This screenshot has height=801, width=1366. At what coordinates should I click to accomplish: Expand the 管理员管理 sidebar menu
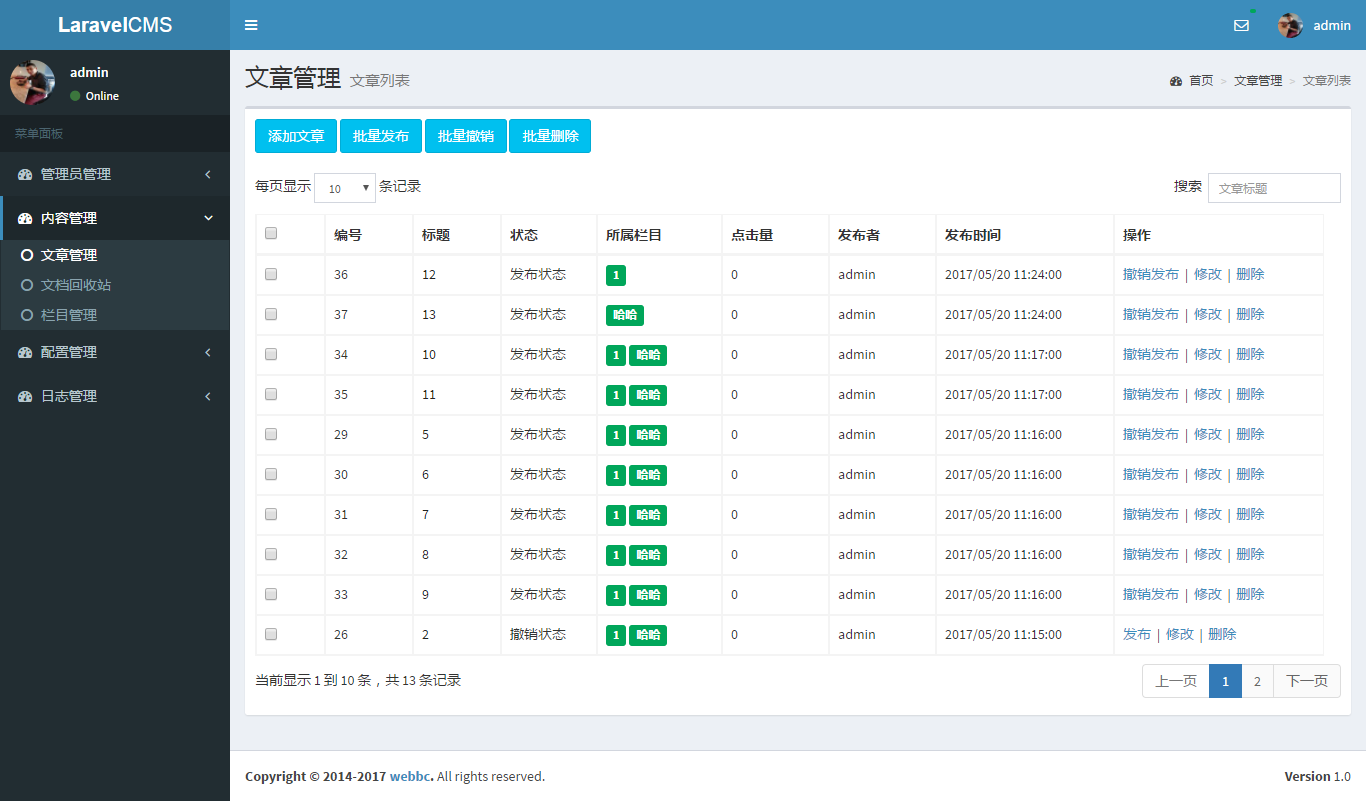(115, 174)
